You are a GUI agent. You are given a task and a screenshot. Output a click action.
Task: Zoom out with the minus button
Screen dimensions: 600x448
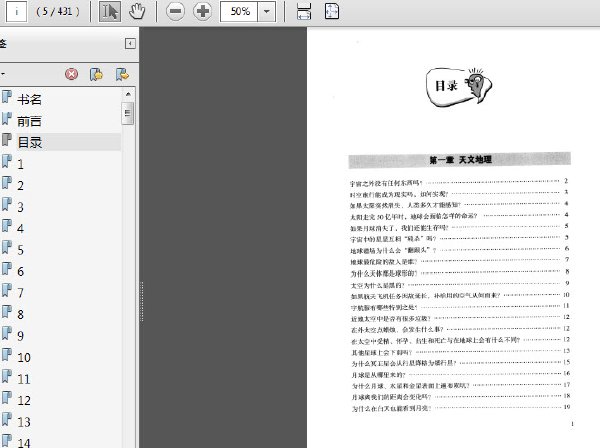tap(175, 11)
